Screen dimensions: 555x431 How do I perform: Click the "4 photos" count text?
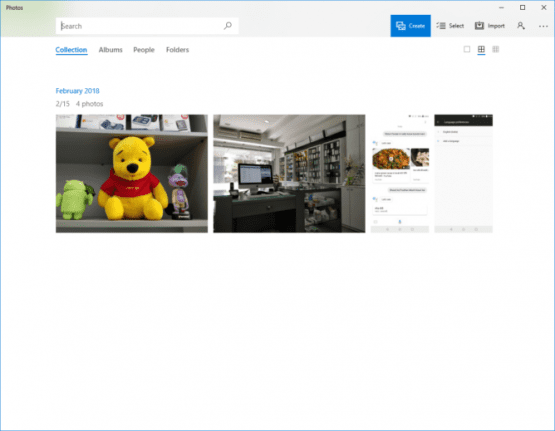[90, 104]
